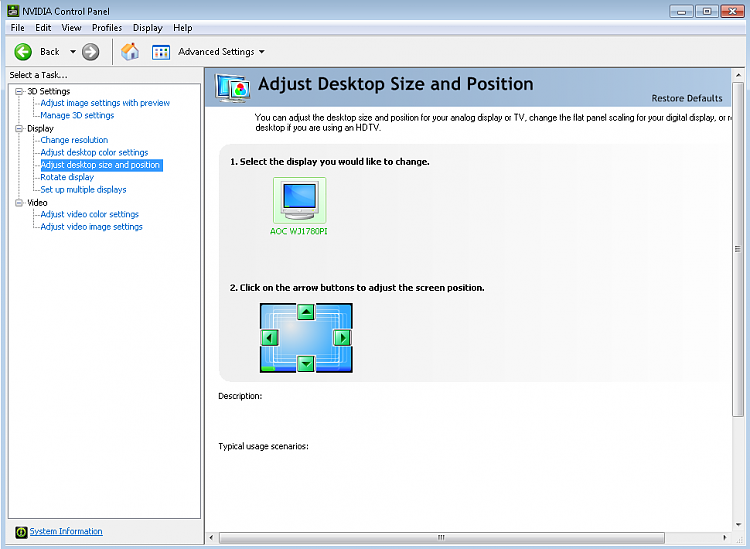Click the horizontal scrollbar left arrow

point(211,538)
